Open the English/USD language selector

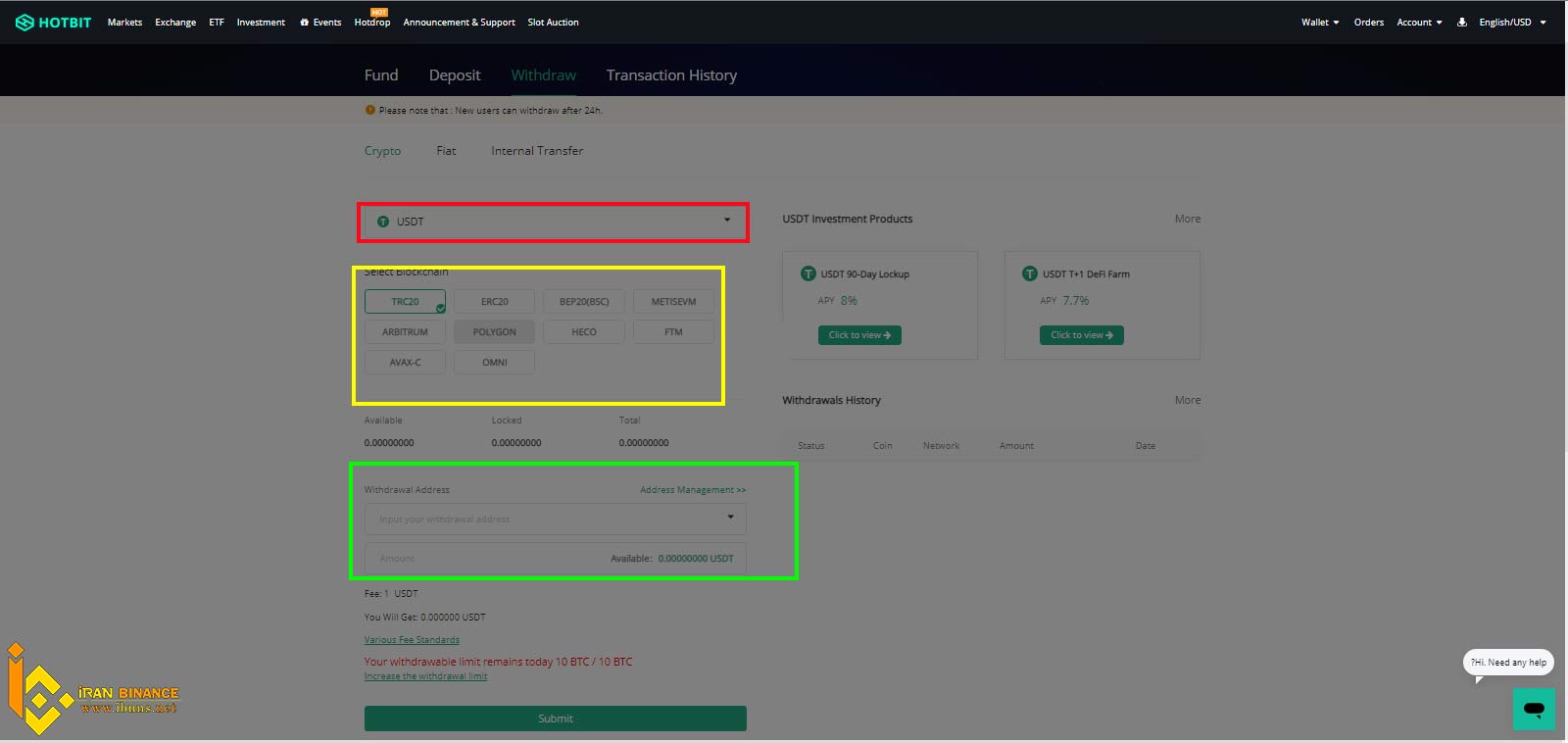point(1512,22)
